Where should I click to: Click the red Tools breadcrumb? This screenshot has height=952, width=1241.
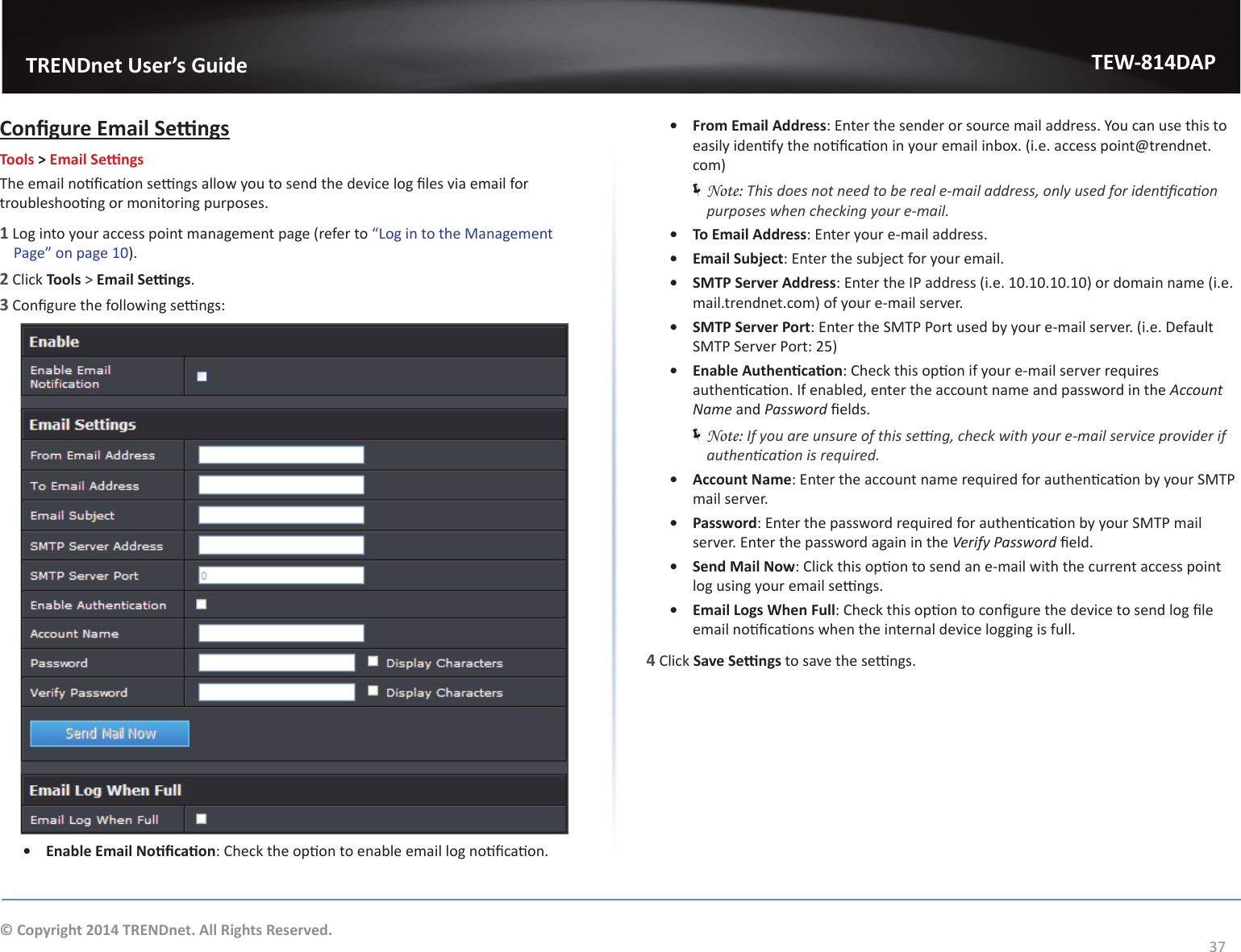17,160
